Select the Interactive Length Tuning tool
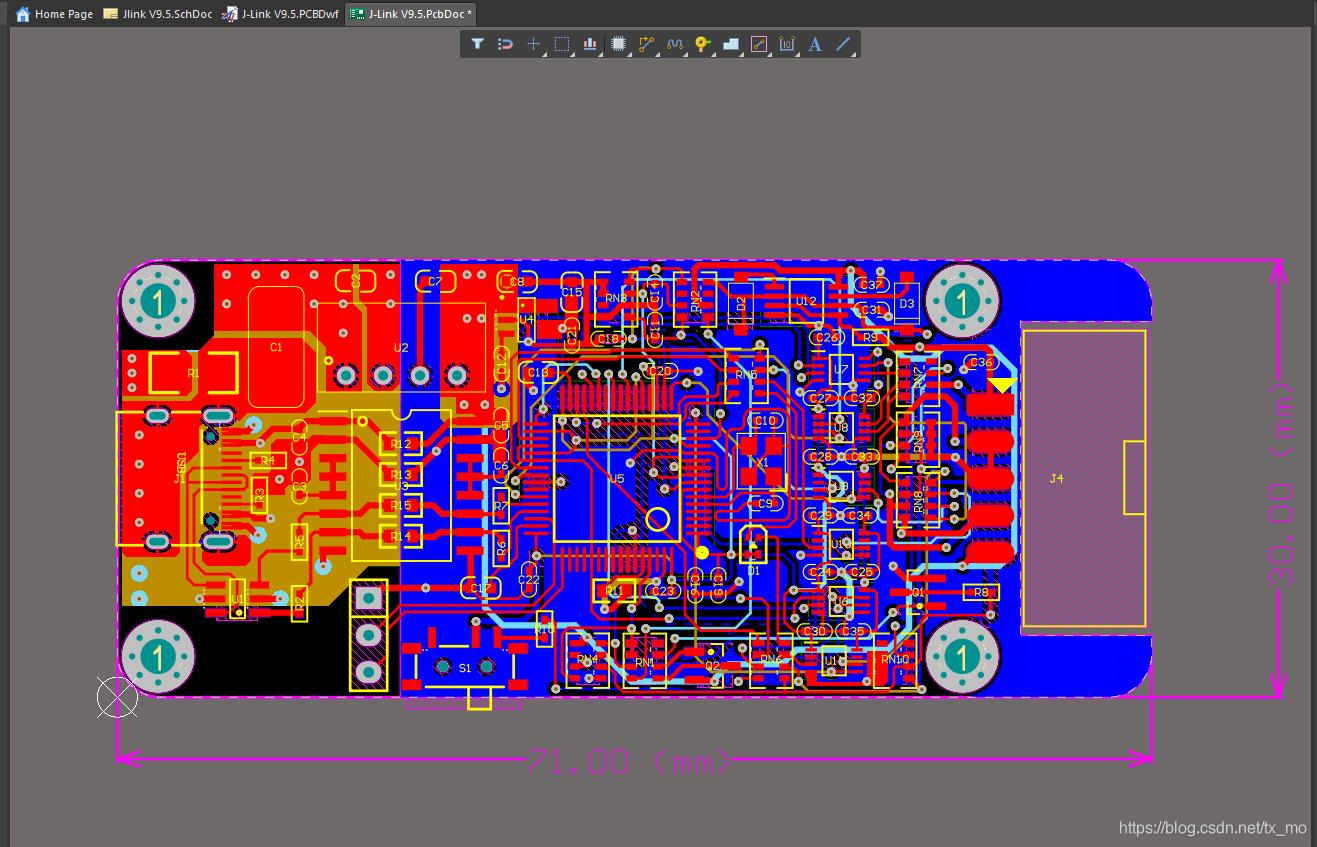 tap(674, 44)
